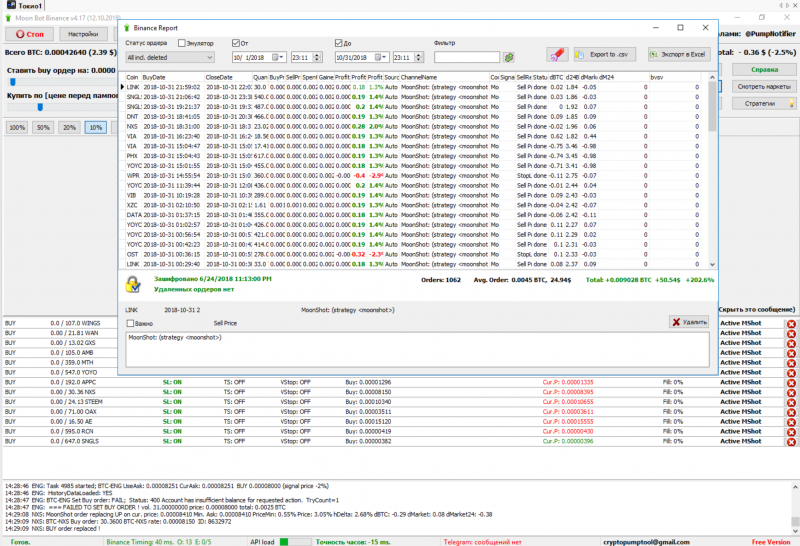The height and width of the screenshot is (546, 800).
Task: Export the report to .csv file
Action: click(x=605, y=54)
